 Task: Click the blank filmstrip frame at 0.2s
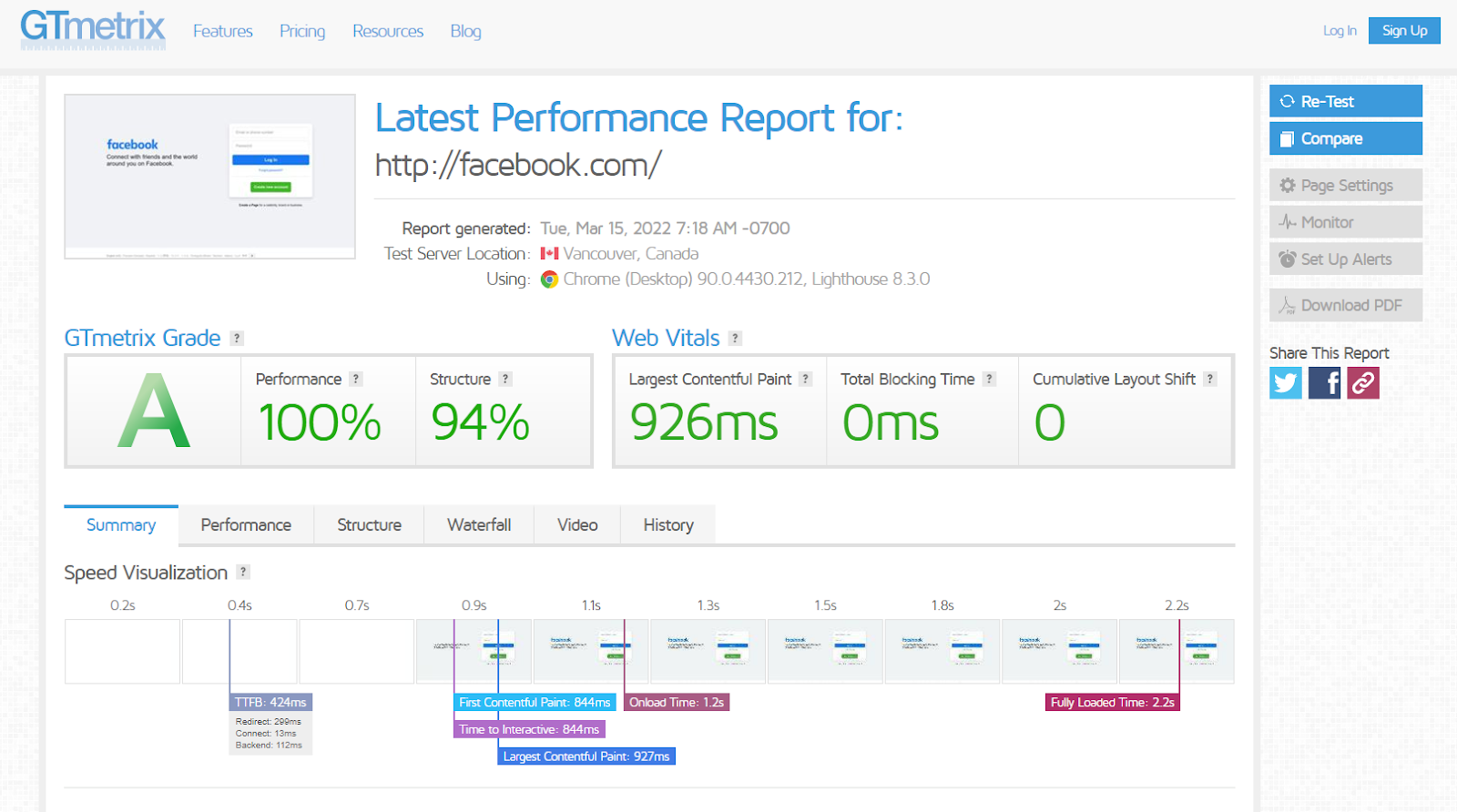[x=122, y=651]
